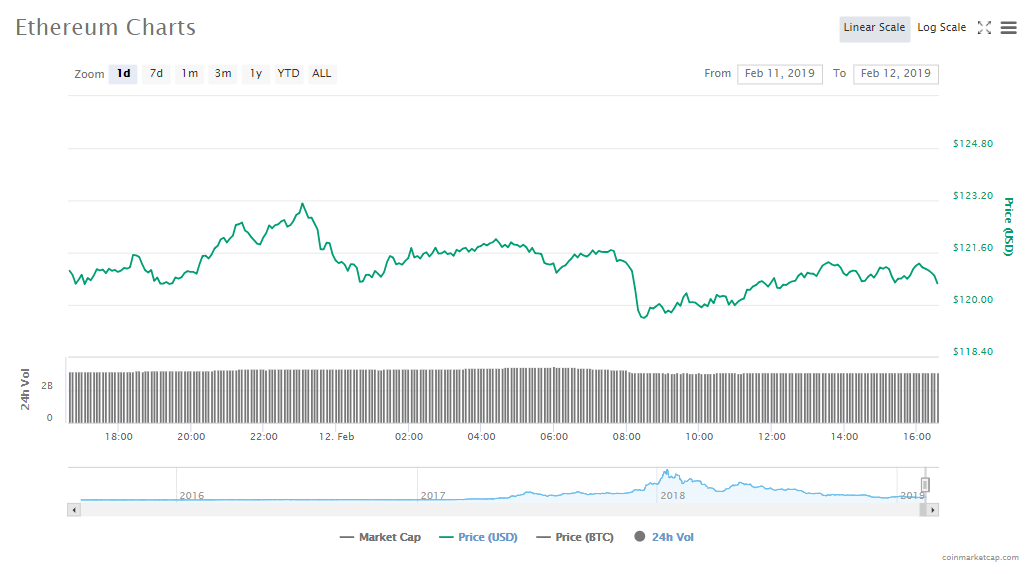Select the 7d zoom range
Image resolution: width=1031 pixels, height=574 pixels.
point(156,74)
